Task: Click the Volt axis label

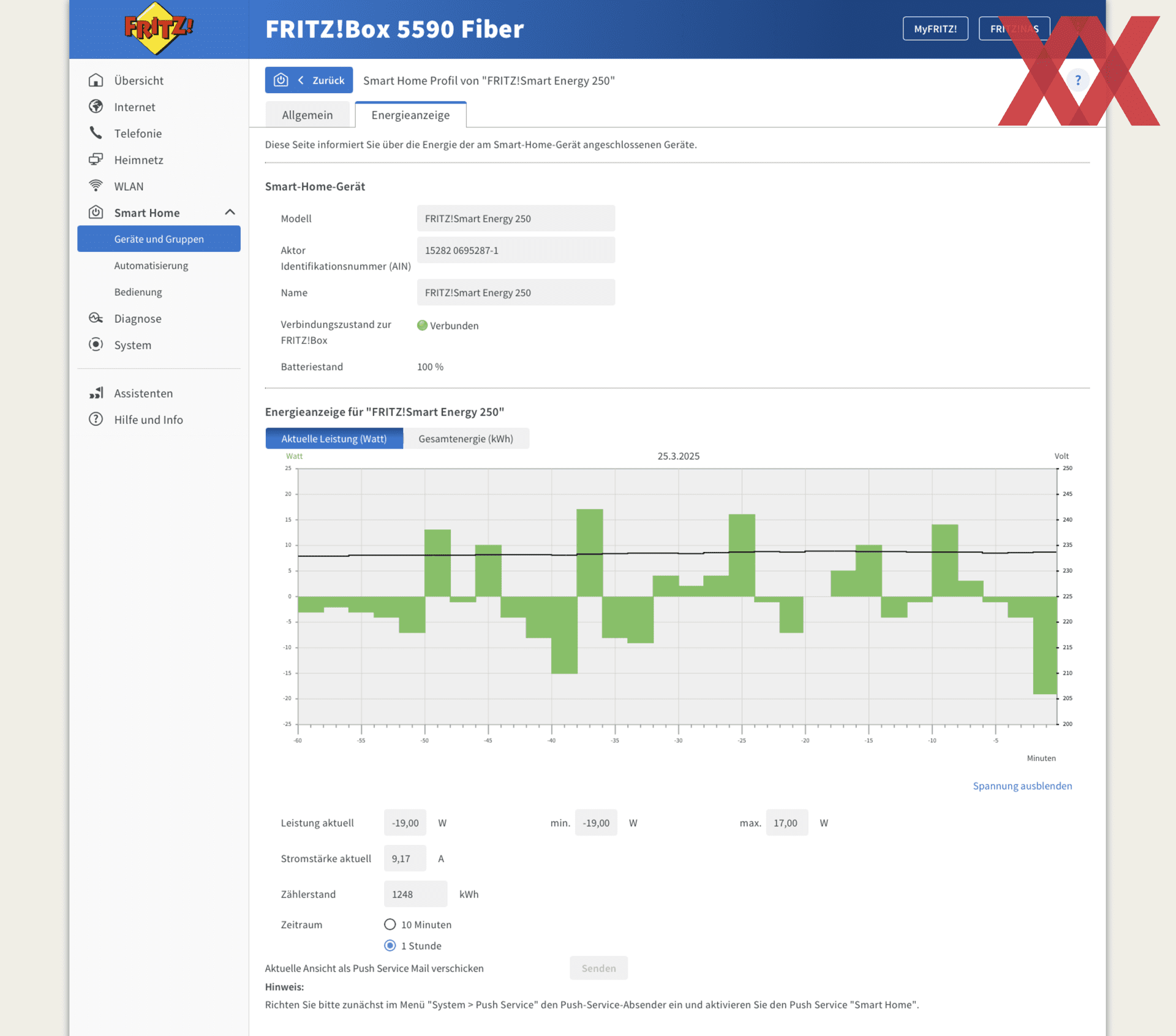Action: click(1061, 456)
